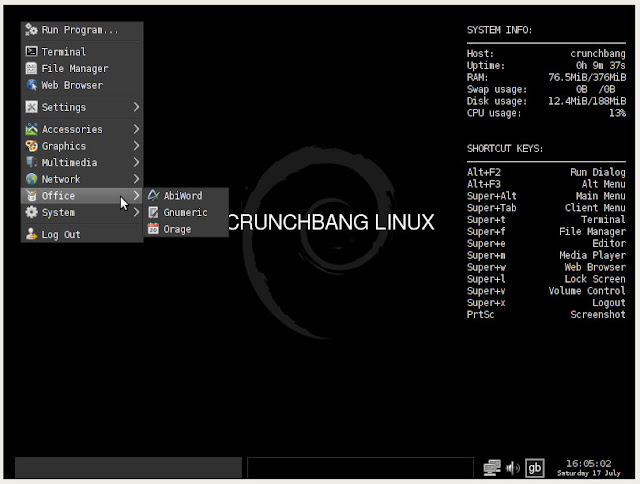Select the Log Out menu entry
The width and height of the screenshot is (640, 484).
[x=82, y=234]
